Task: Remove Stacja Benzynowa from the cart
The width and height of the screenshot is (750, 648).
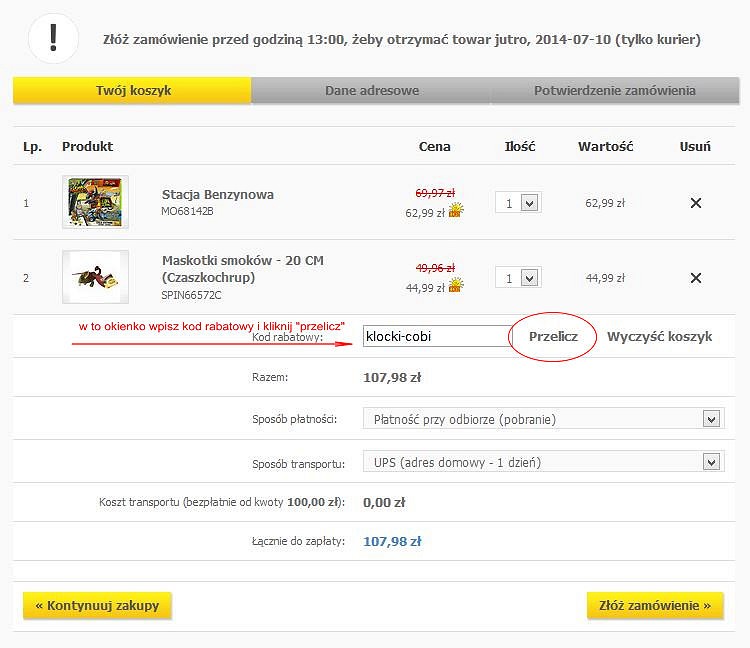Action: [696, 203]
